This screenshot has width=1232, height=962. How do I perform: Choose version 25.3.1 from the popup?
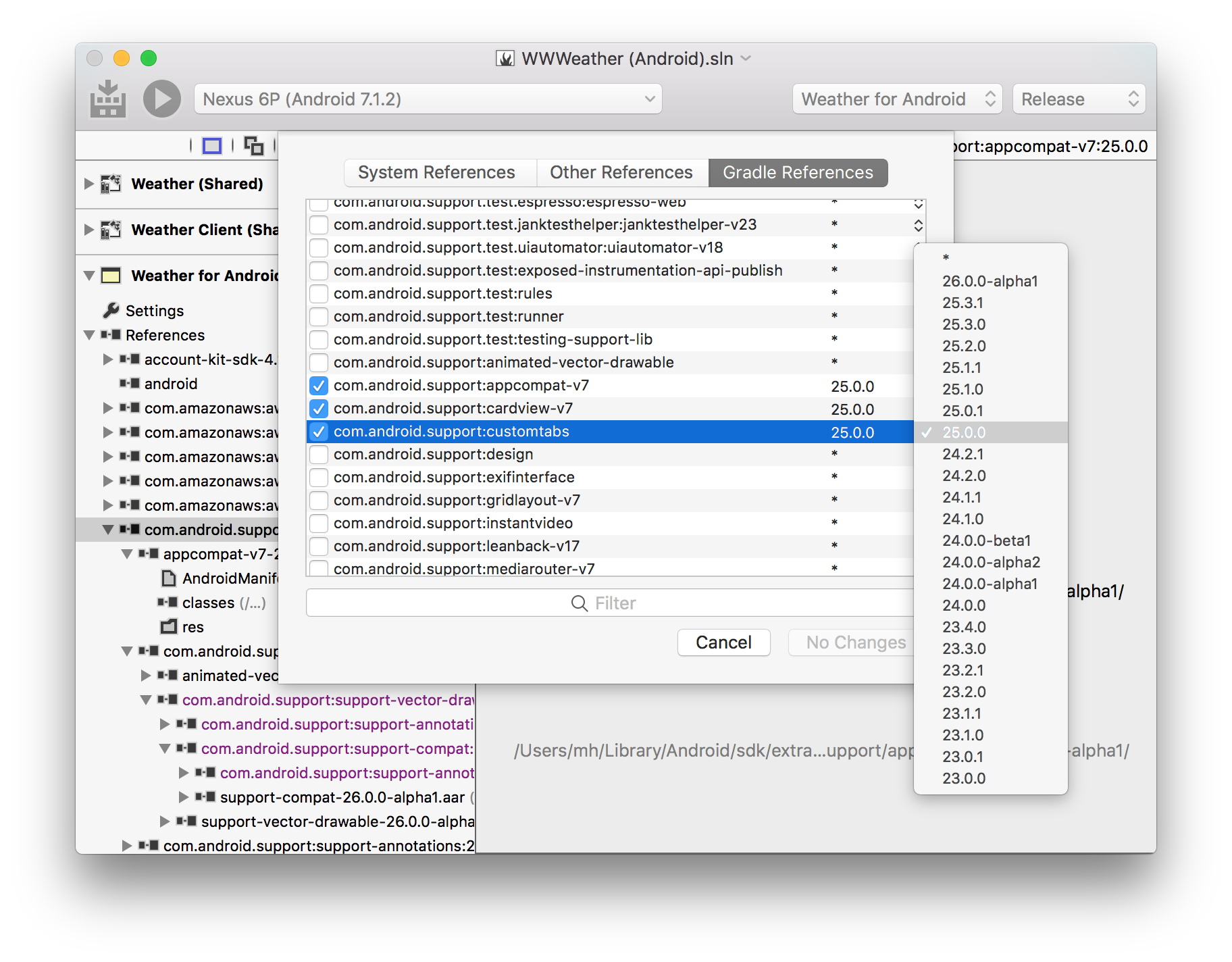point(990,303)
